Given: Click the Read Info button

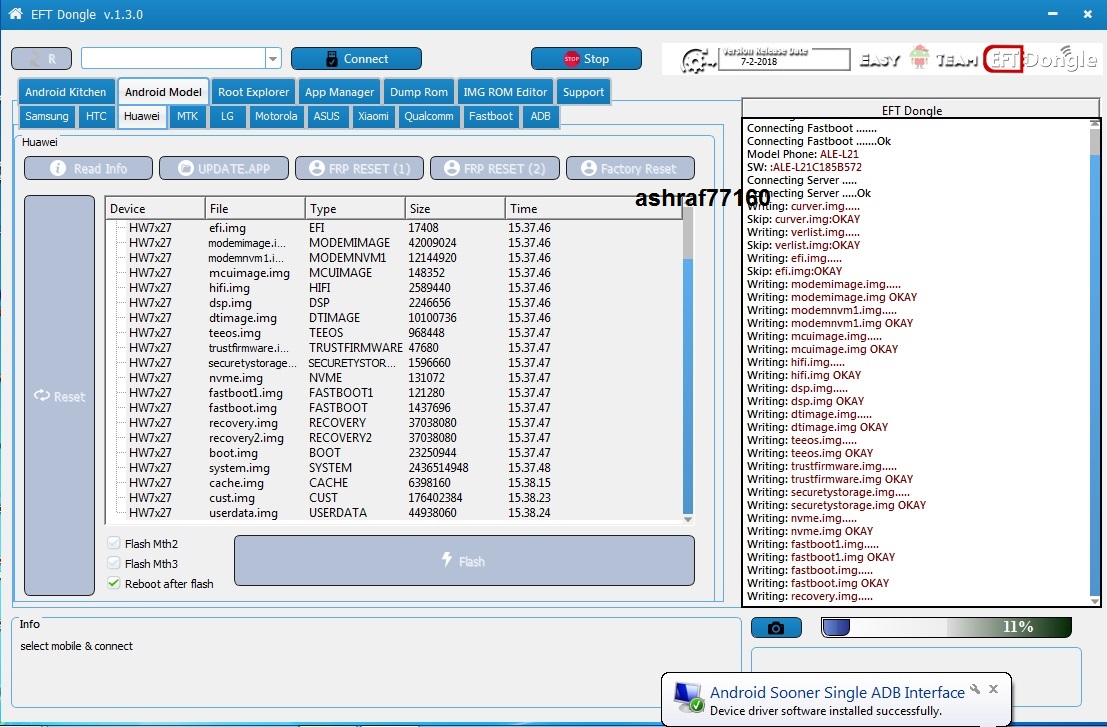Looking at the screenshot, I should pyautogui.click(x=88, y=168).
